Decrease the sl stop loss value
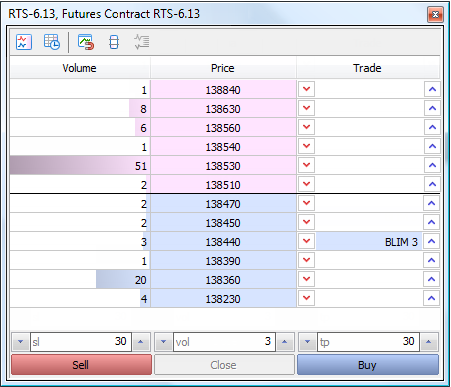Screen dimensions: 451x387 21,342
